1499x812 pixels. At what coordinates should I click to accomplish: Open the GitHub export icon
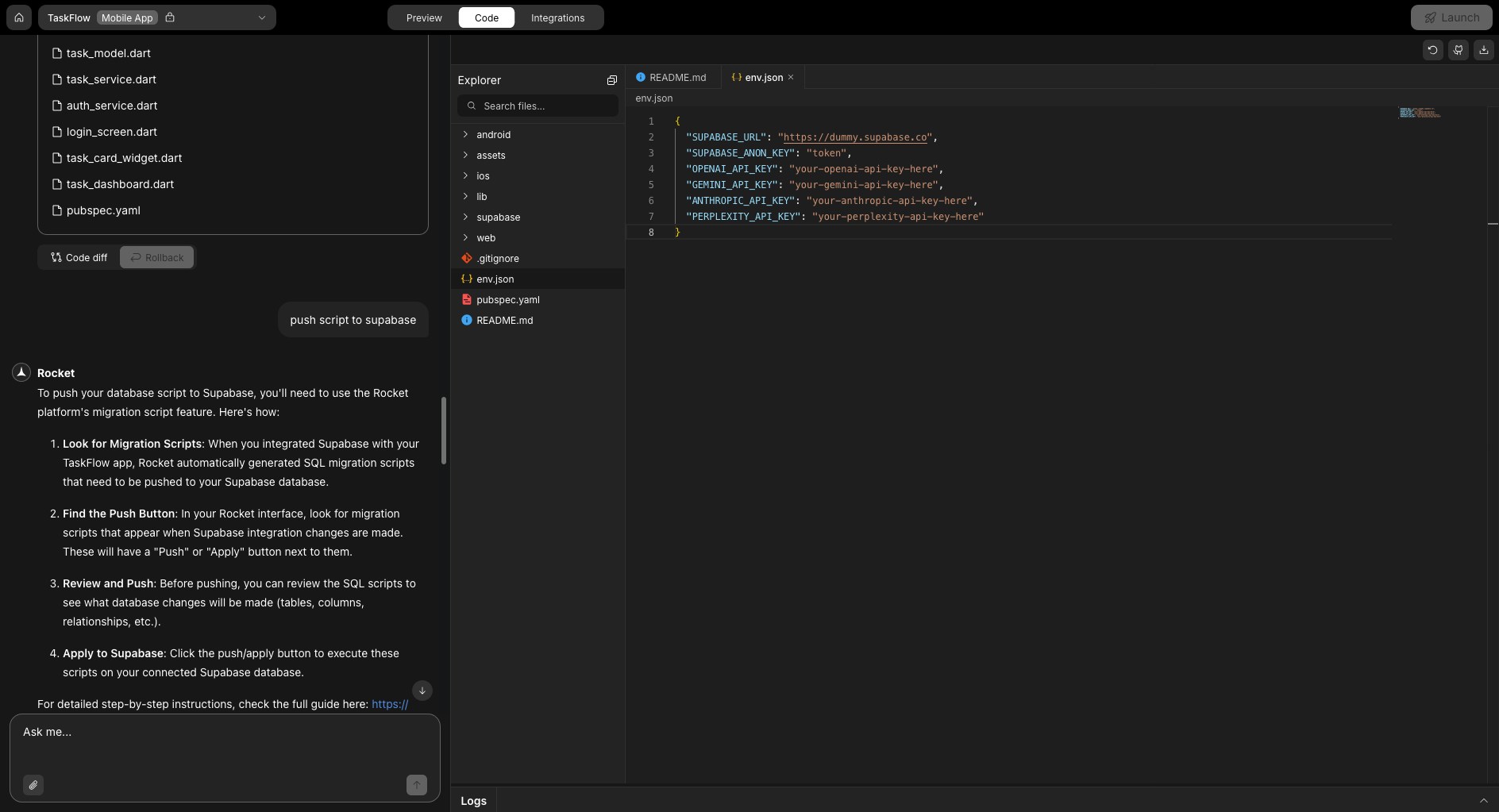(1459, 49)
